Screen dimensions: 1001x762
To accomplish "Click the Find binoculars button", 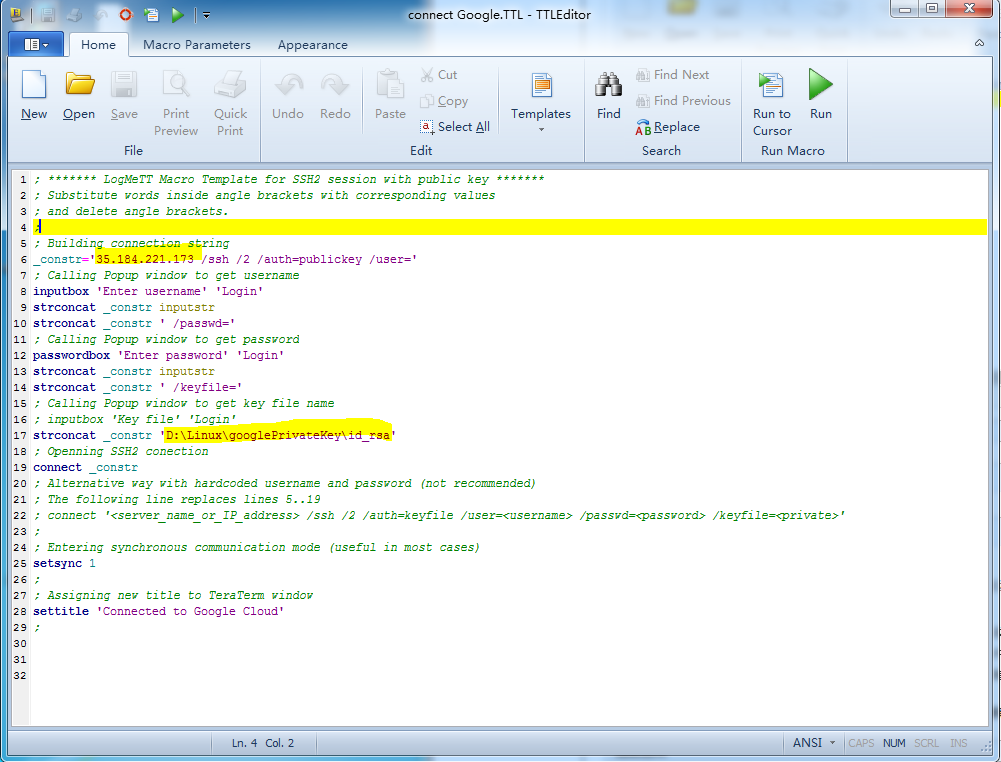I will [608, 96].
